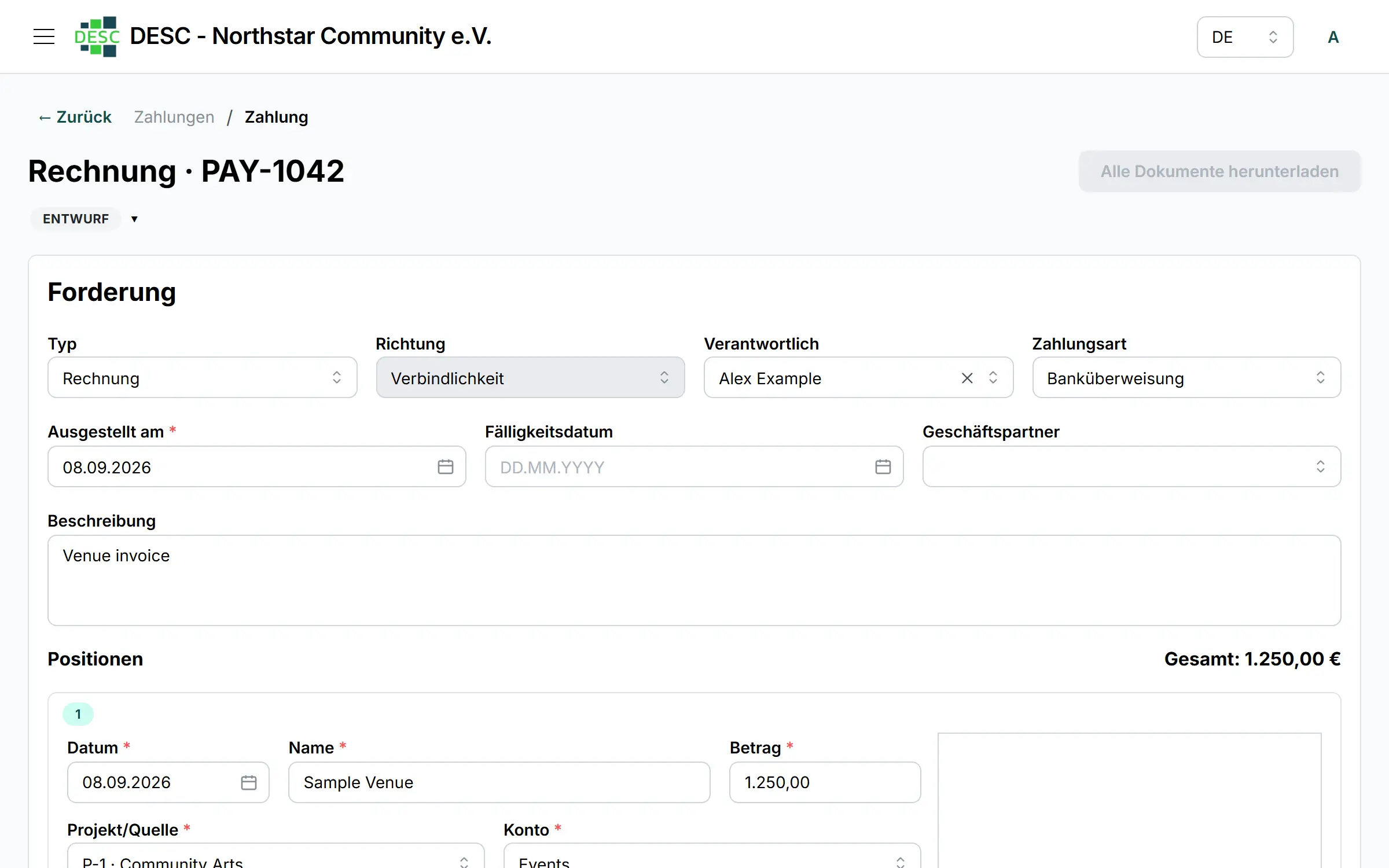Edit the Betrag field 1.250,00
Viewport: 1389px width, 868px height.
(825, 782)
